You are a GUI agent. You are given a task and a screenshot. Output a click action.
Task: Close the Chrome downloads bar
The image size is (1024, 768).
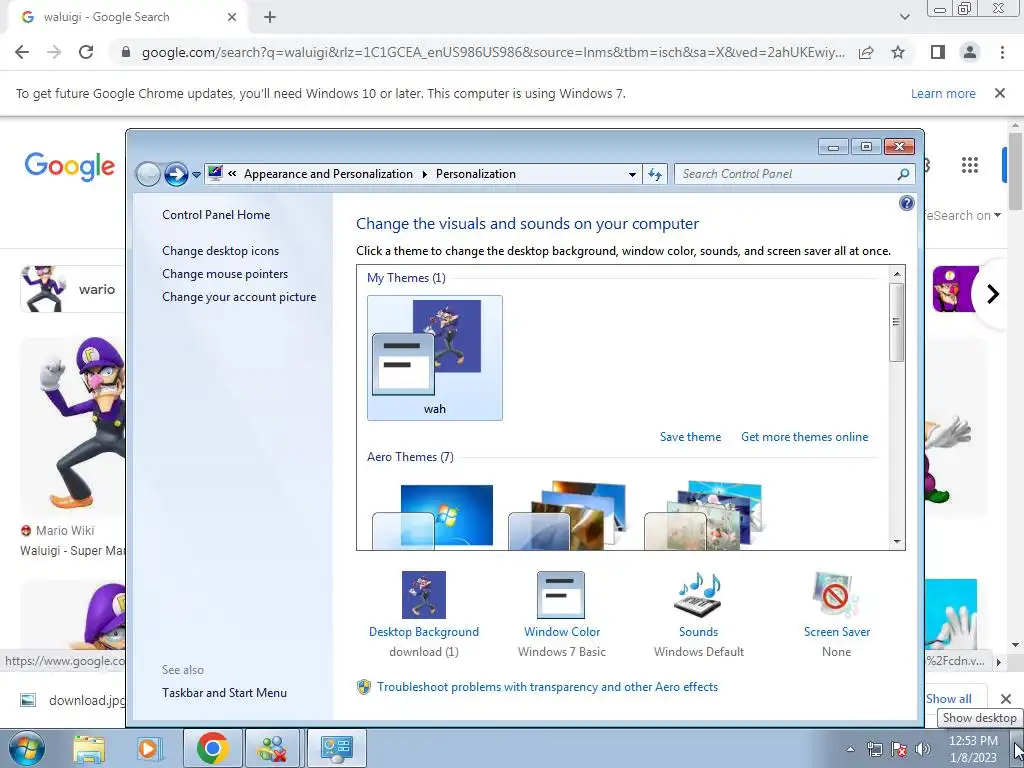(x=1006, y=699)
